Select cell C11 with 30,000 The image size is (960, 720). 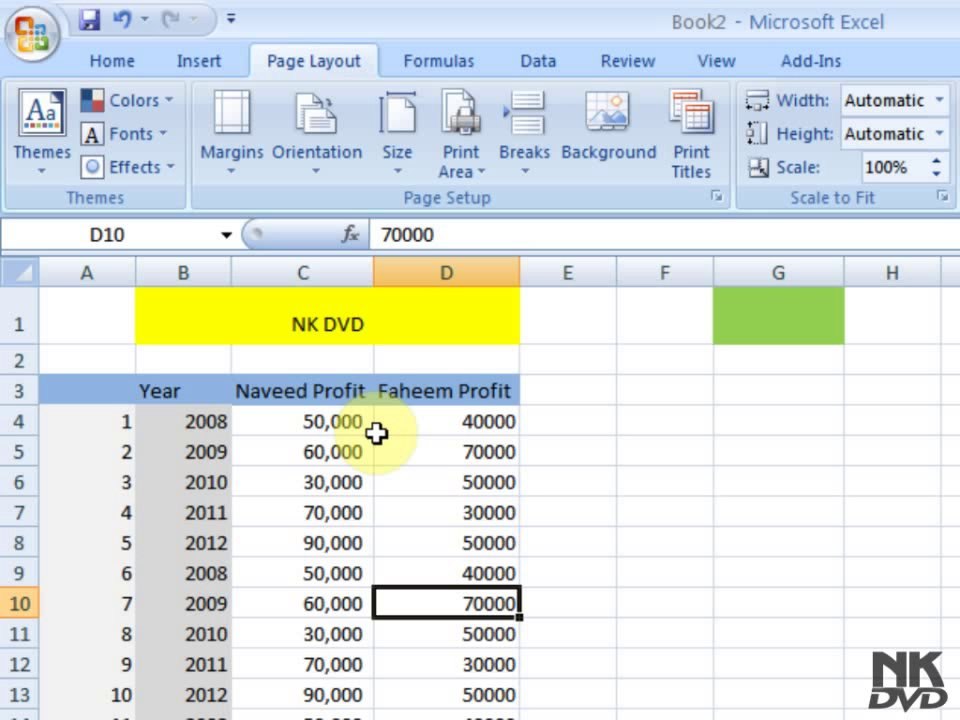(x=302, y=634)
